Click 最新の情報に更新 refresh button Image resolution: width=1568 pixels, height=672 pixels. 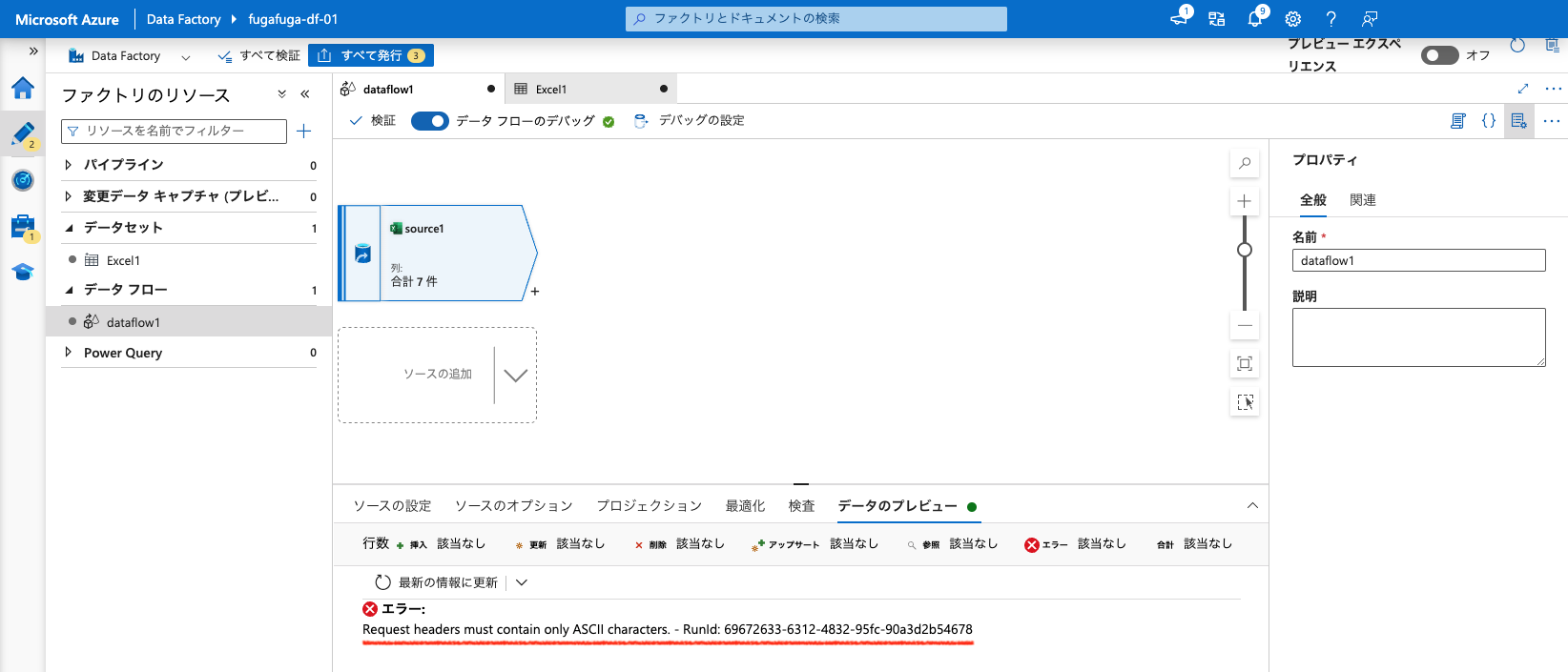point(437,582)
